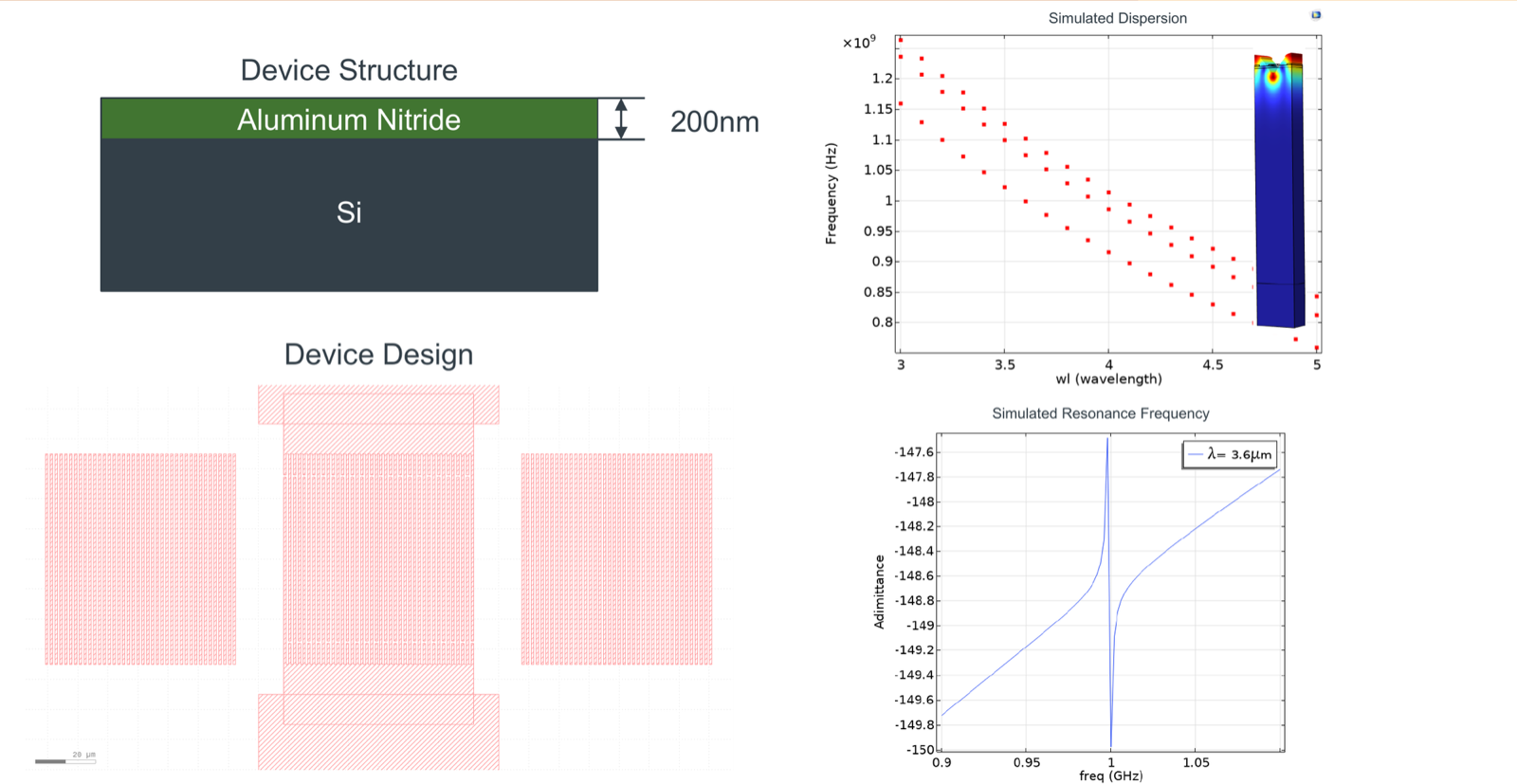Click the left reflector grating in layout
This screenshot has width=1517, height=784.
(x=140, y=559)
